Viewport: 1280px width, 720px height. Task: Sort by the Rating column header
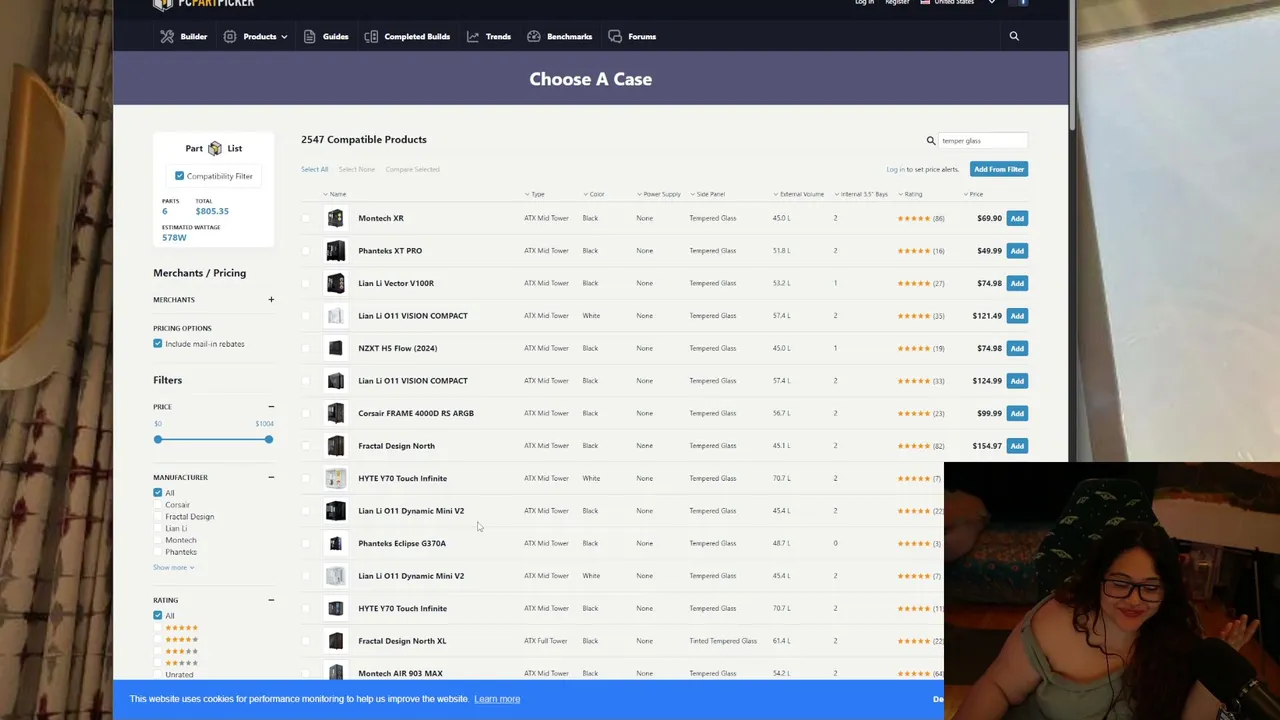911,194
